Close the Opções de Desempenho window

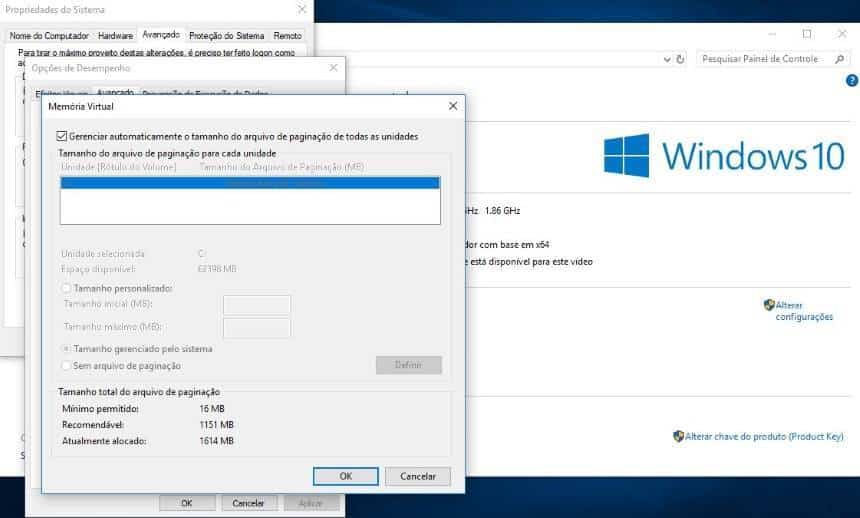pos(333,67)
